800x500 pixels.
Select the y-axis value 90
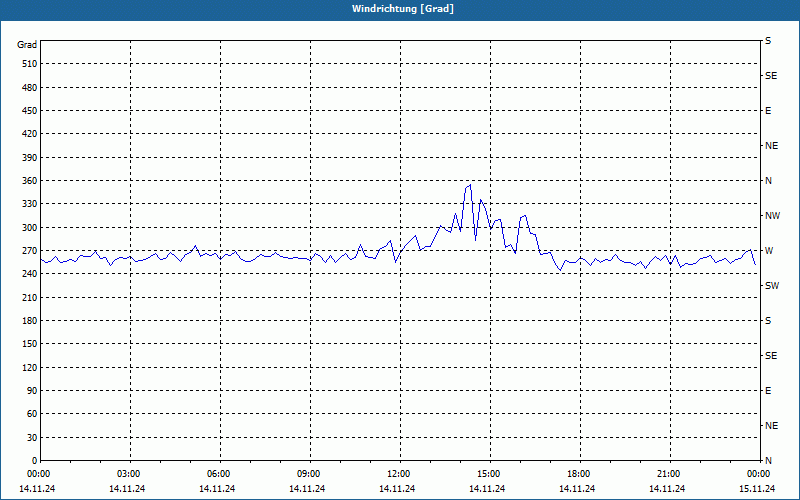[32, 391]
